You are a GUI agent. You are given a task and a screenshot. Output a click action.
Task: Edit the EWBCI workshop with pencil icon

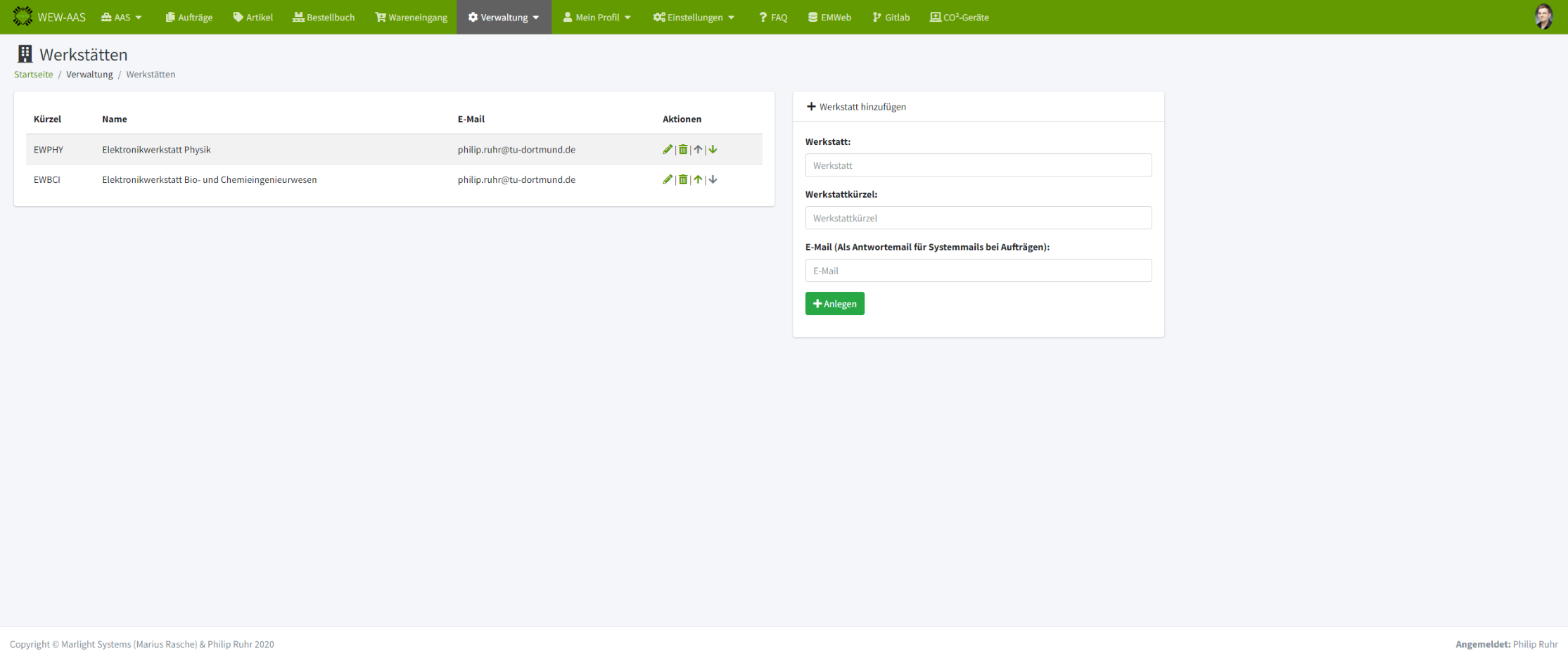tap(667, 179)
